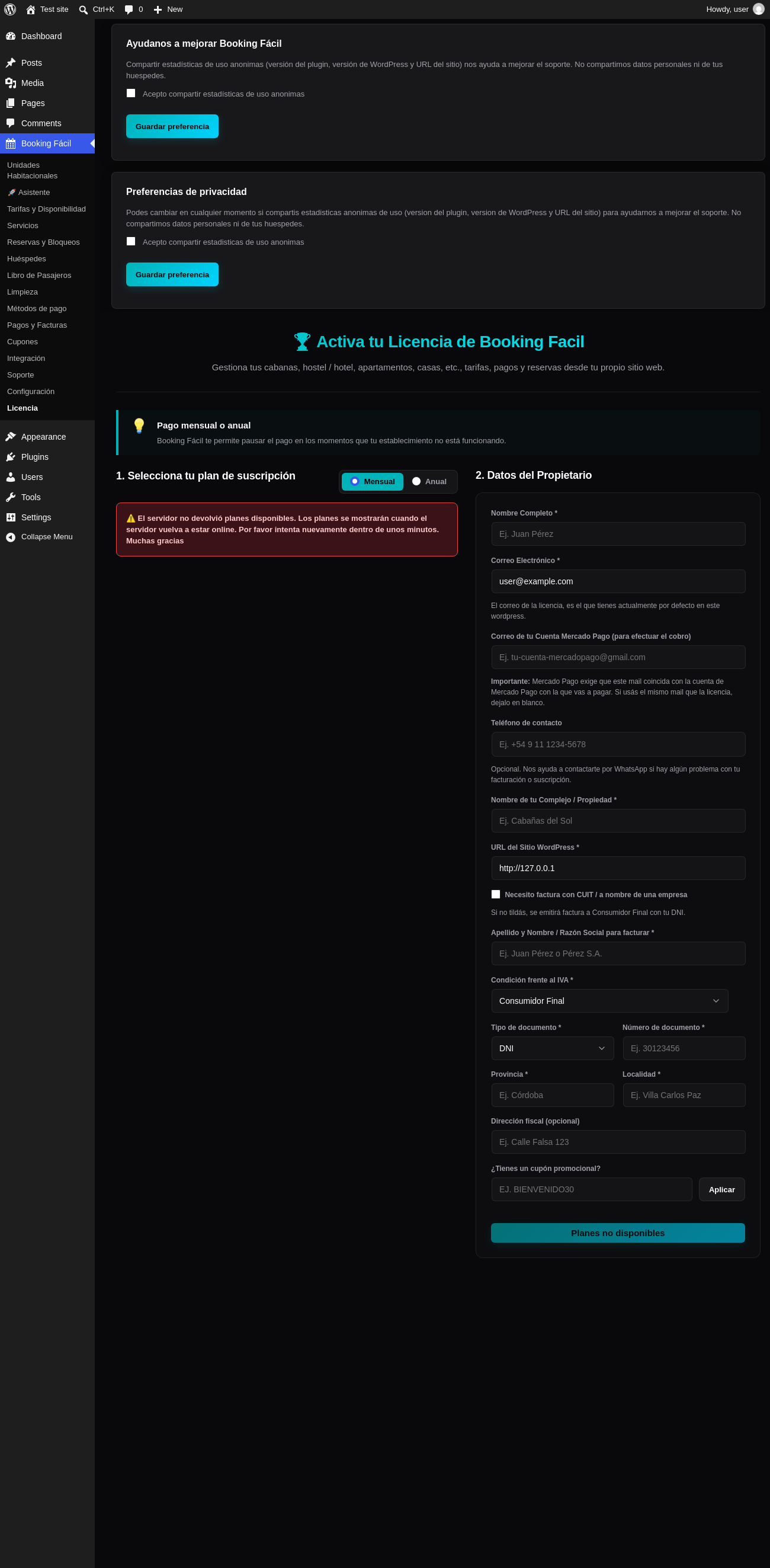770x1568 pixels.
Task: Click the Plugins plug icon
Action: pos(10,456)
